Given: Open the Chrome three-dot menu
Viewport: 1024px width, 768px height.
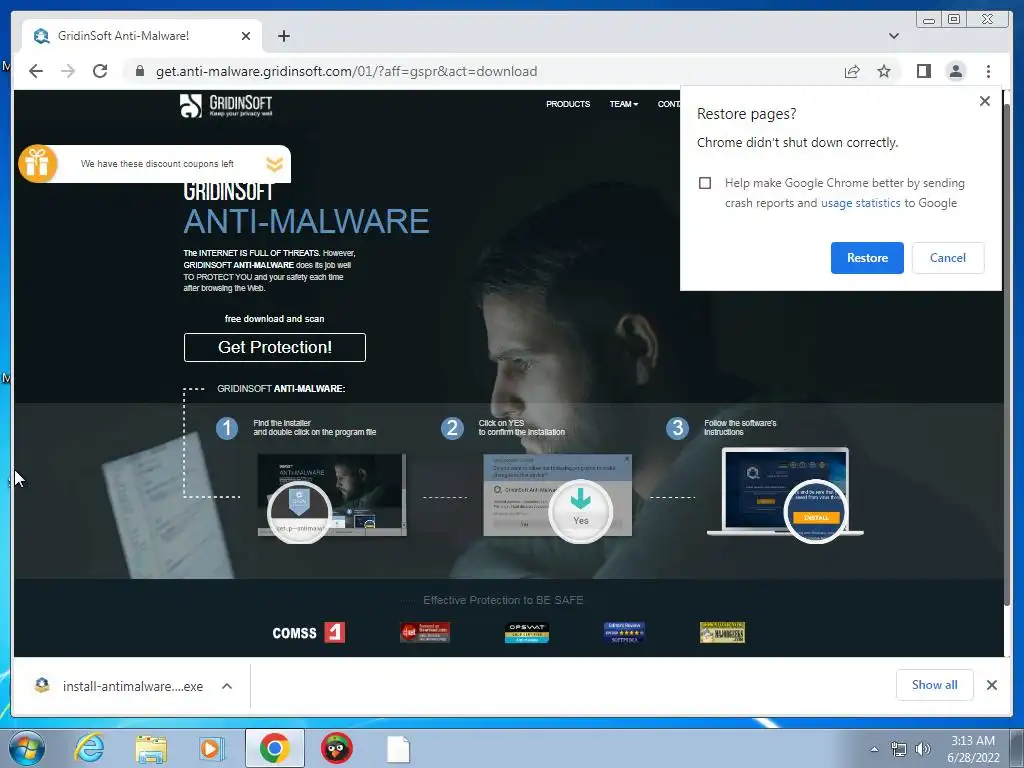Looking at the screenshot, I should [x=988, y=71].
